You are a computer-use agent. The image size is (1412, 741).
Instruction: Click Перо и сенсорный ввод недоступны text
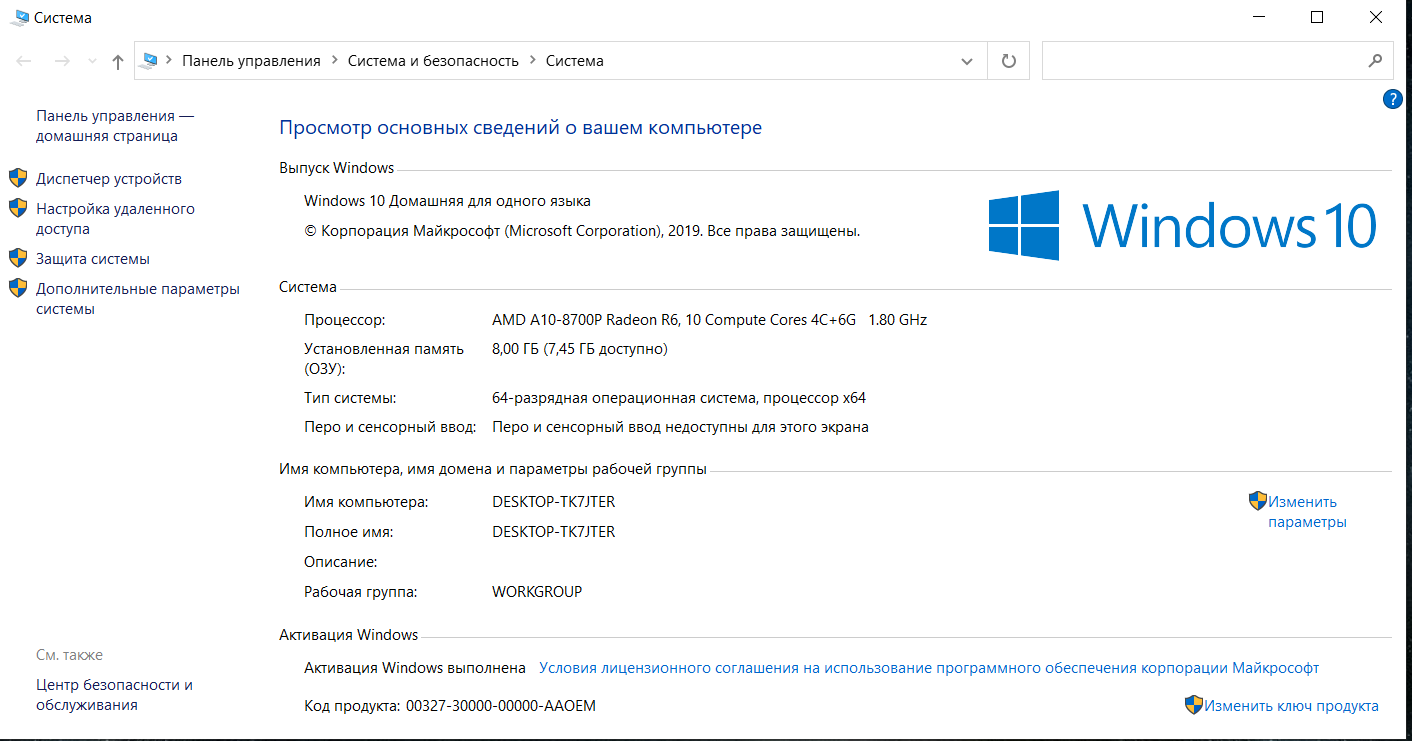click(x=680, y=427)
